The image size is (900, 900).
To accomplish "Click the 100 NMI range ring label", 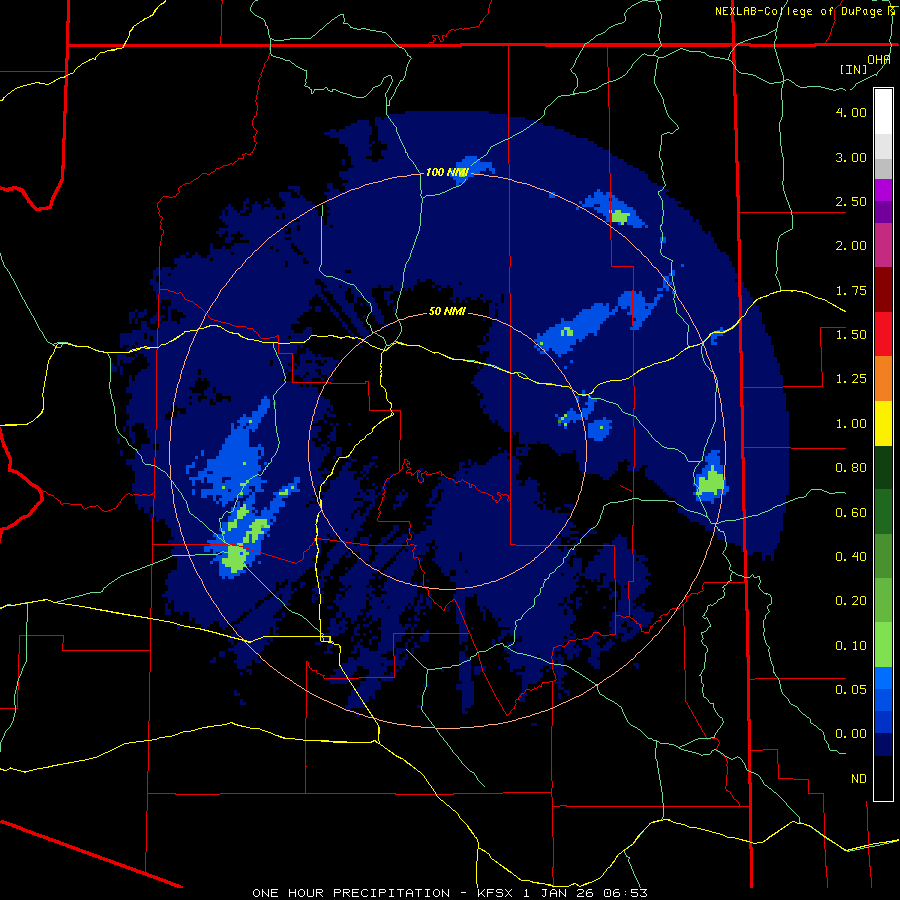I will click(447, 172).
